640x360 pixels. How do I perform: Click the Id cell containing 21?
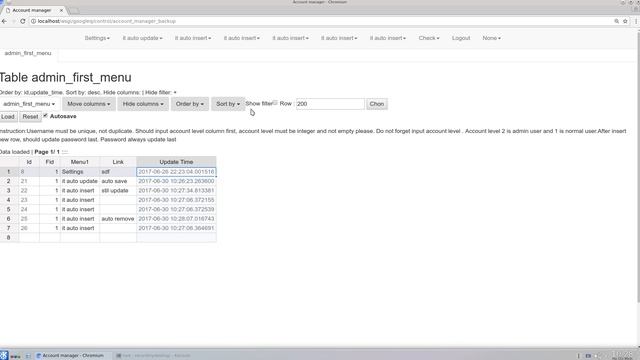tap(29, 181)
